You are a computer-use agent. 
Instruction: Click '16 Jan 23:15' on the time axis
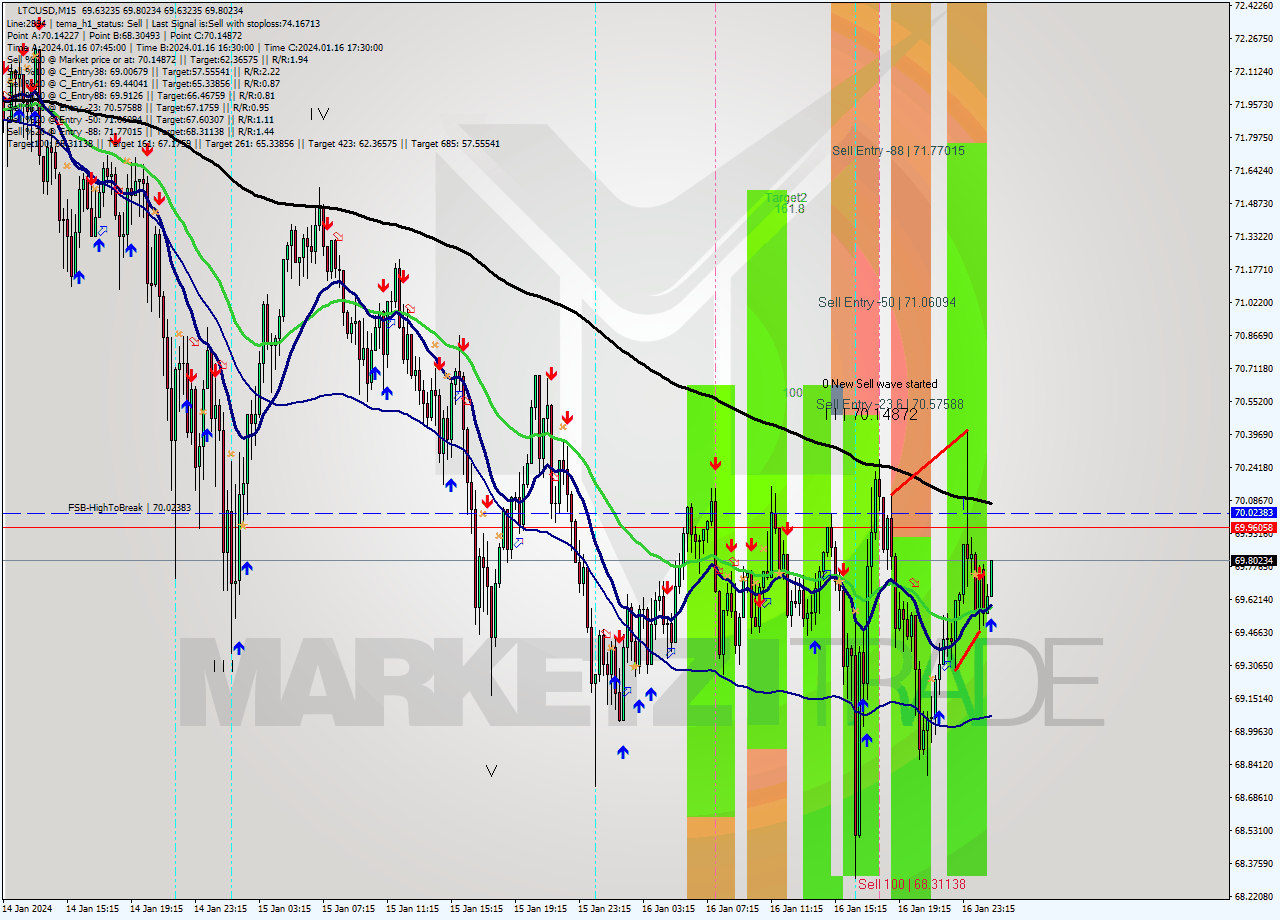click(989, 909)
